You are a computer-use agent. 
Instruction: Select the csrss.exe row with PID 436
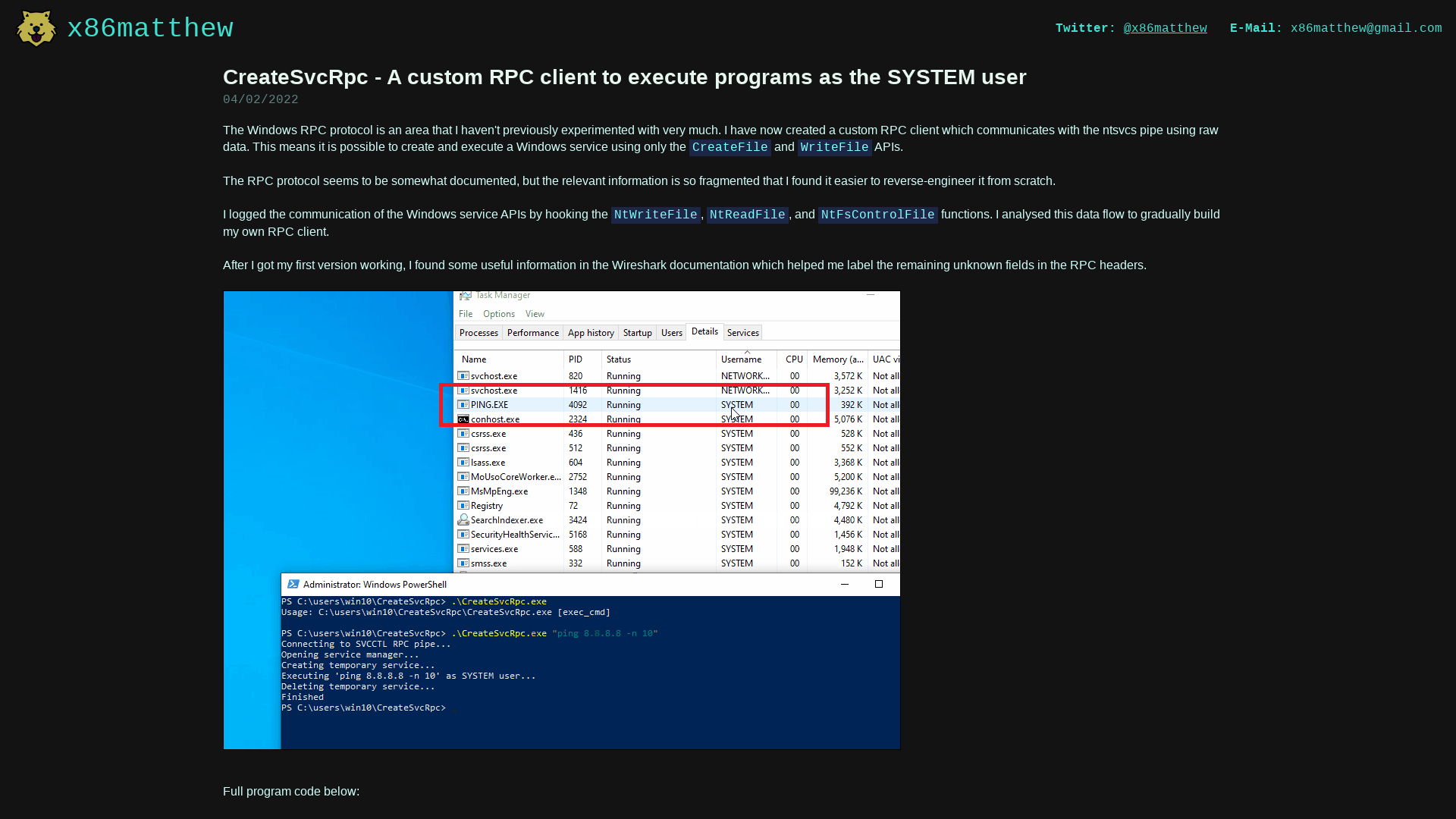coord(677,434)
